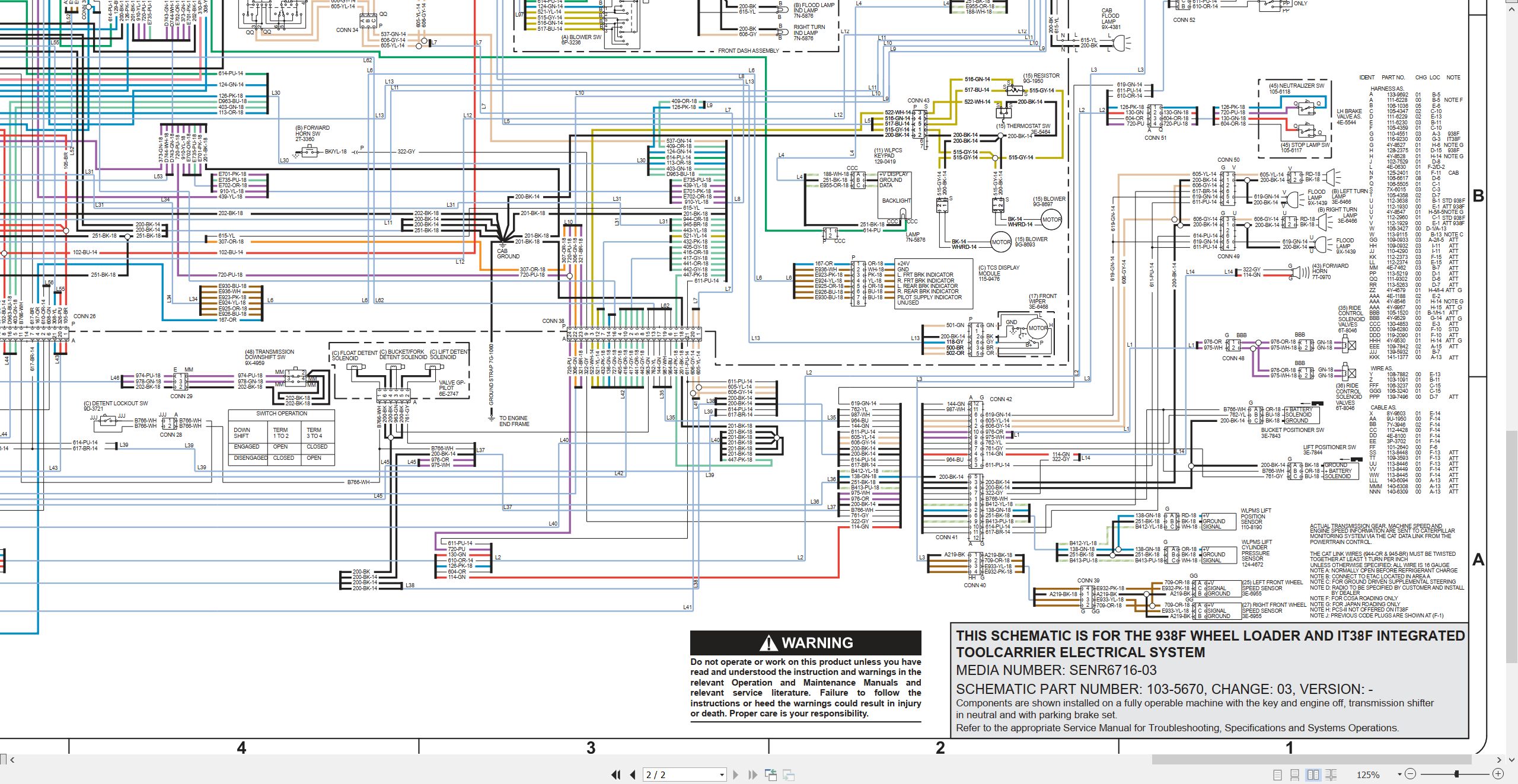Jump to the last page

click(752, 775)
